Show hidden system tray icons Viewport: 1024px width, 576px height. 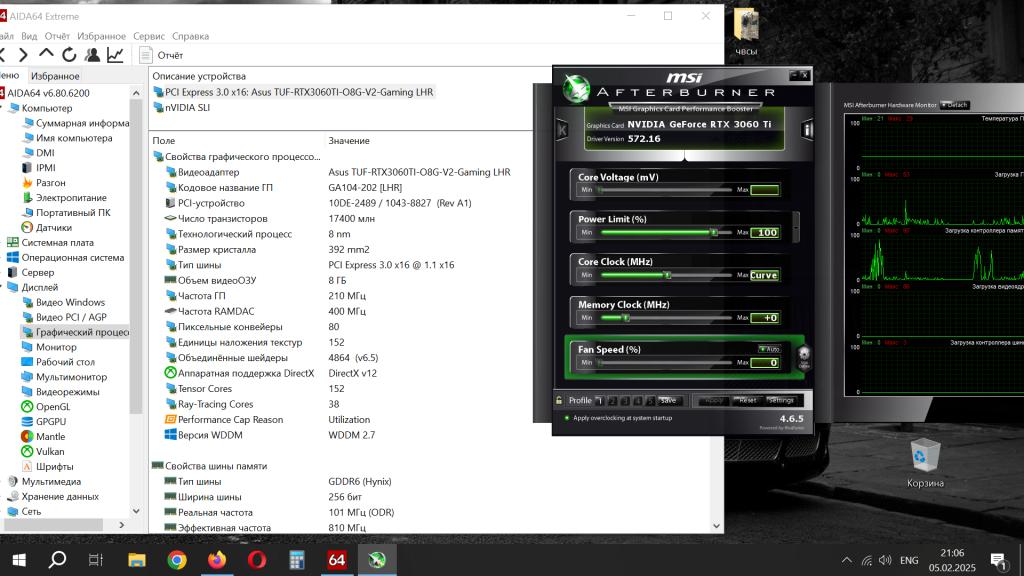[x=846, y=560]
